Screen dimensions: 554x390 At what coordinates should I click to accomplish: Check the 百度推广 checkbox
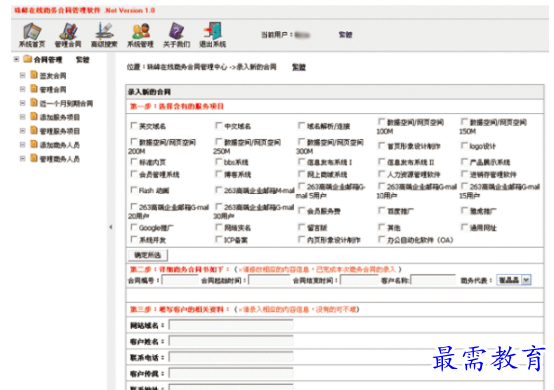click(382, 211)
